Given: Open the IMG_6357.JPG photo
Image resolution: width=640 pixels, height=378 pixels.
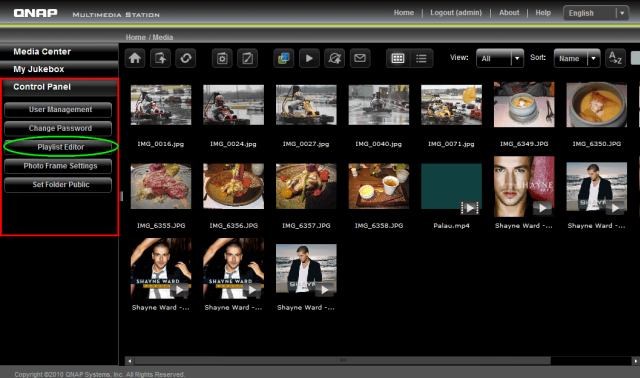Looking at the screenshot, I should point(306,186).
